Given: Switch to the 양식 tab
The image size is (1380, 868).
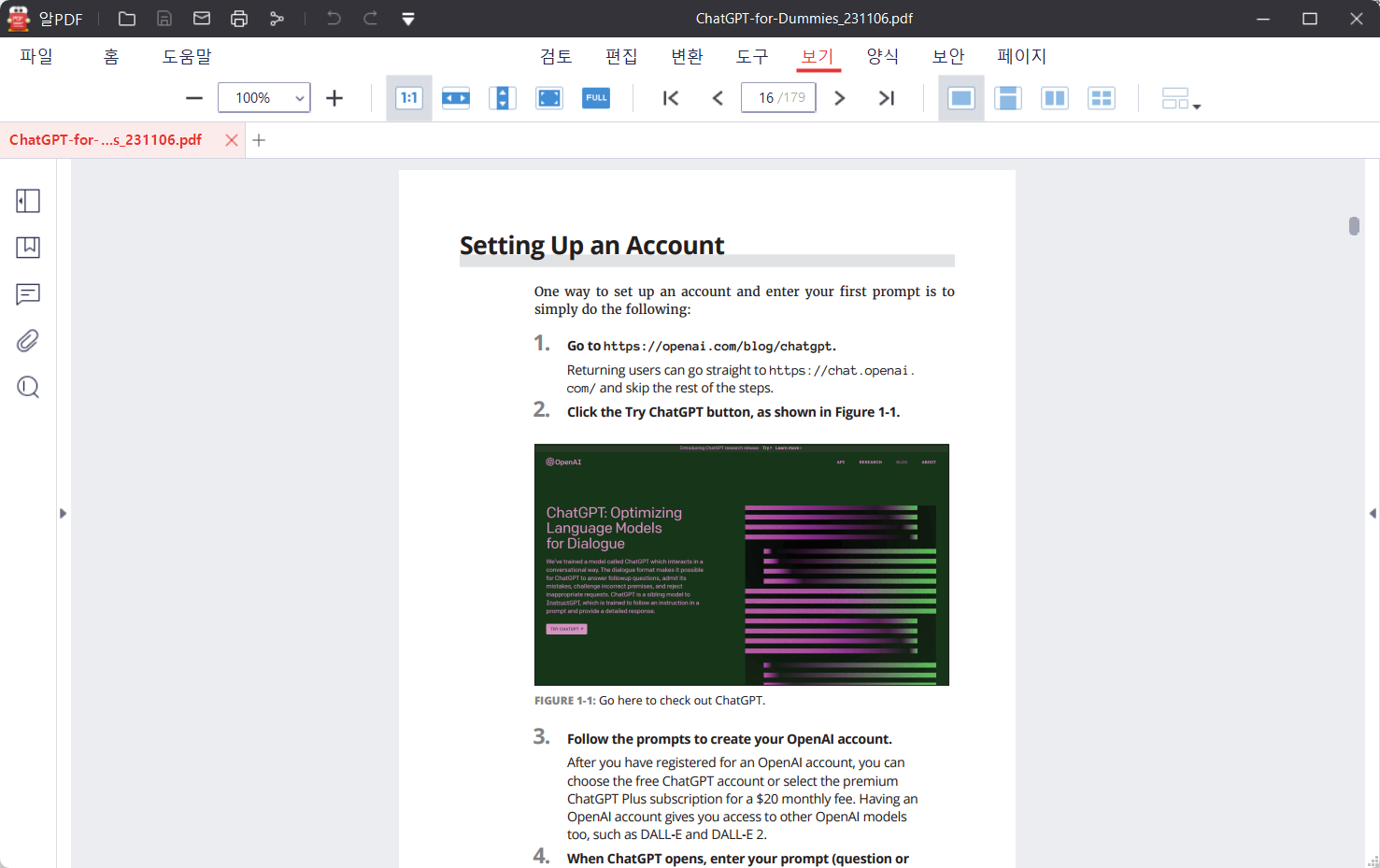Looking at the screenshot, I should coord(883,56).
